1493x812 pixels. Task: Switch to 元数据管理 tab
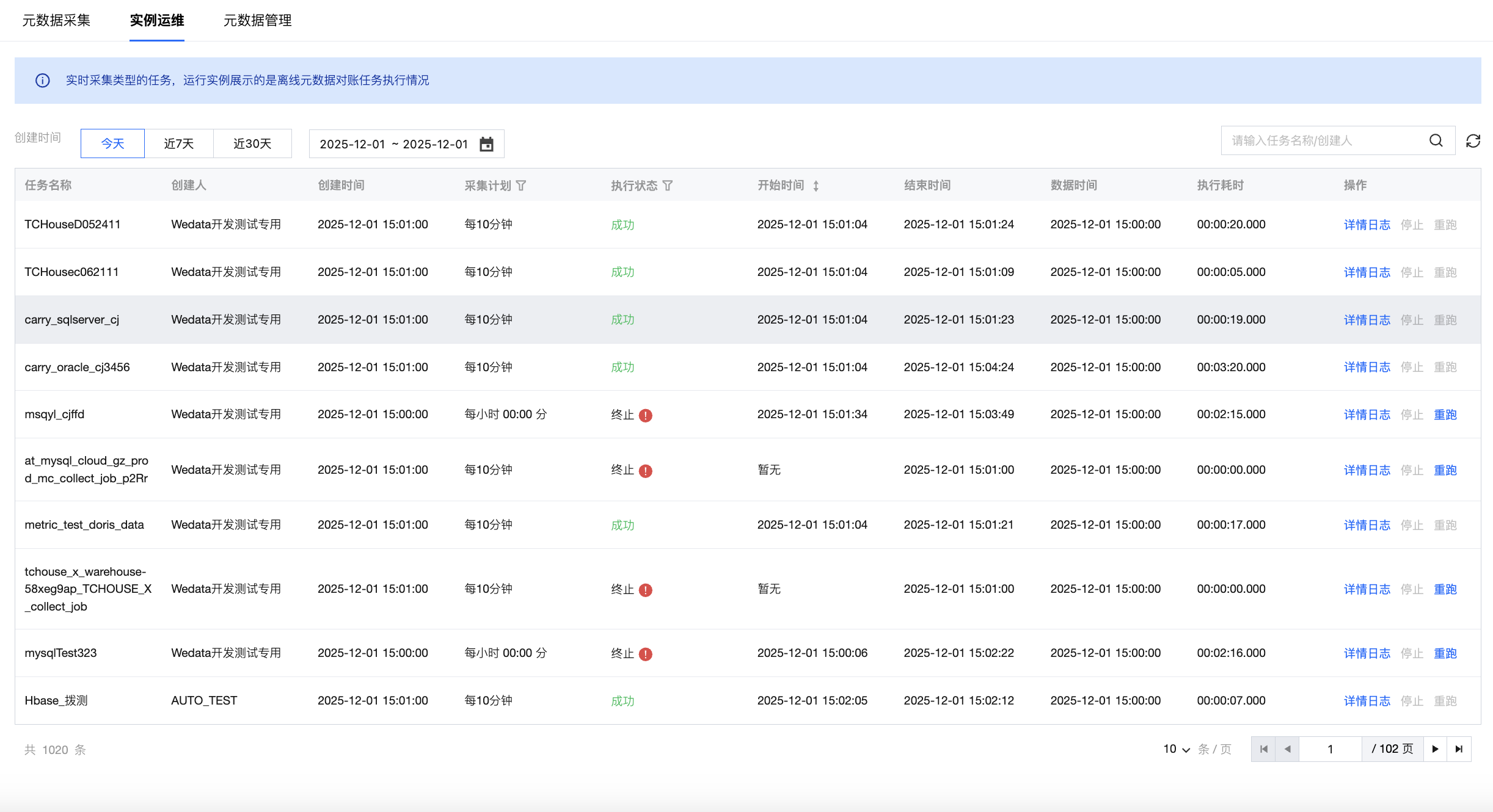click(x=257, y=21)
